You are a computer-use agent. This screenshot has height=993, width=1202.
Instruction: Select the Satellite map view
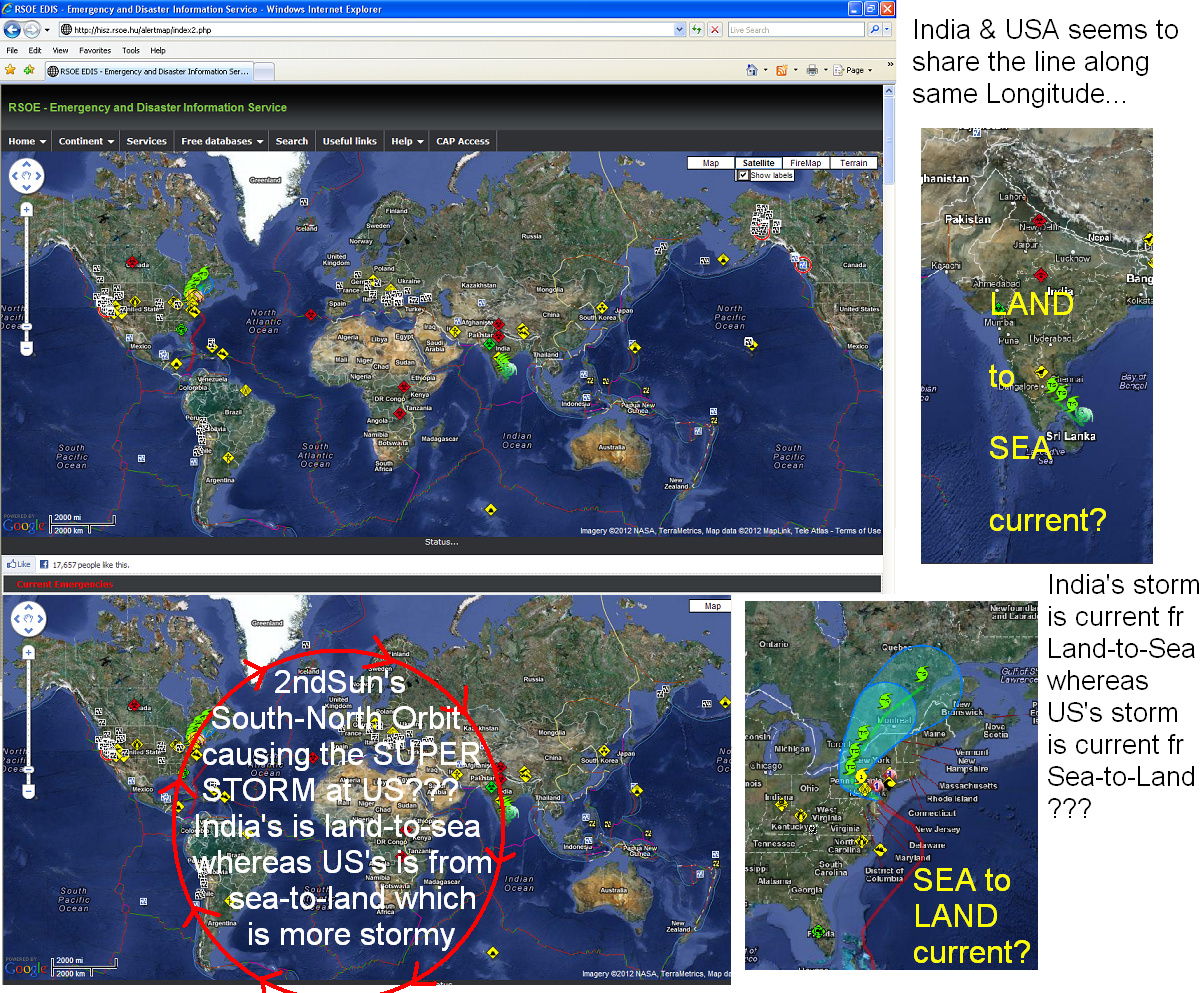click(x=758, y=163)
